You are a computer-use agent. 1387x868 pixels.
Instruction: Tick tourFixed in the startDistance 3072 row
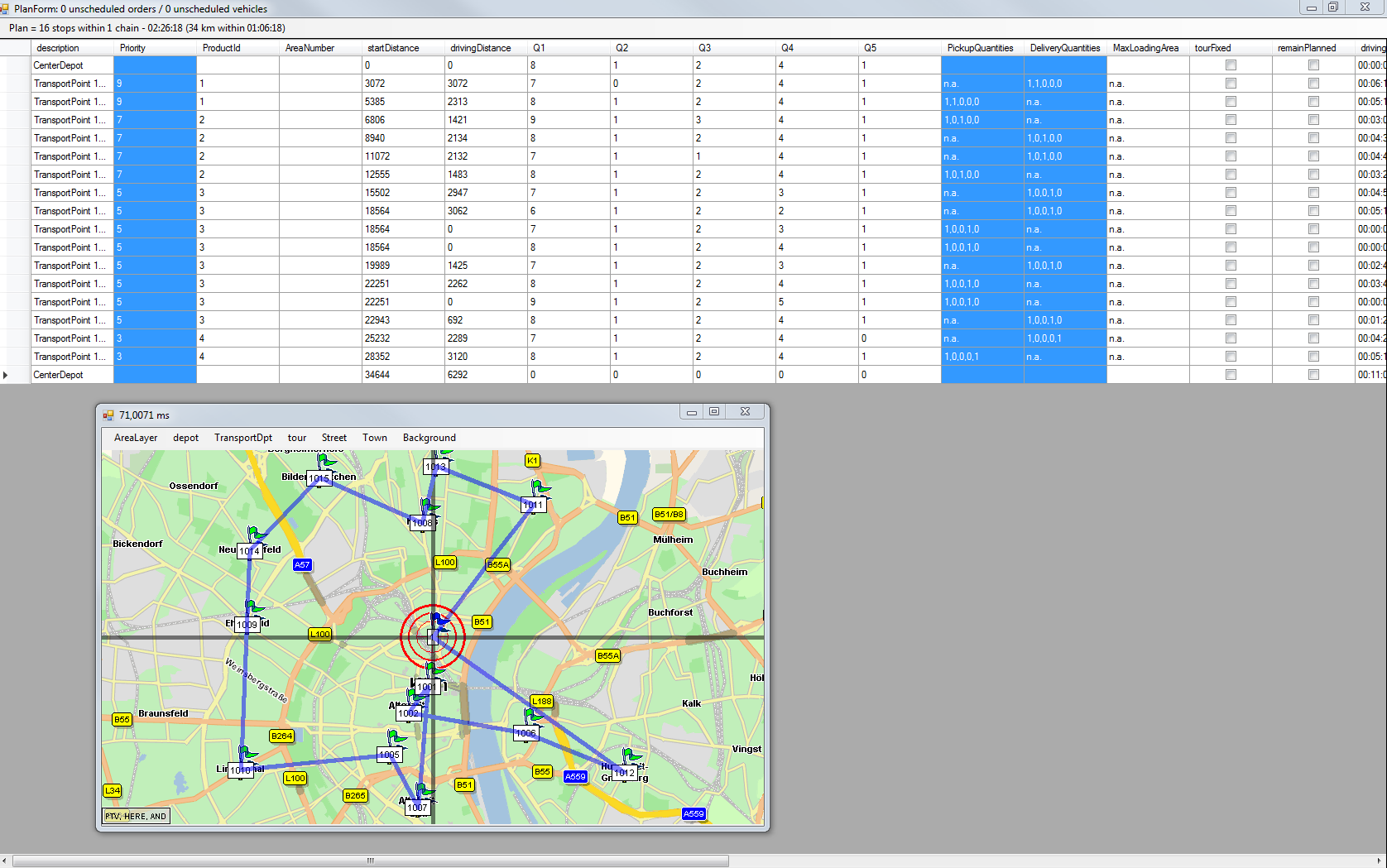click(x=1231, y=84)
